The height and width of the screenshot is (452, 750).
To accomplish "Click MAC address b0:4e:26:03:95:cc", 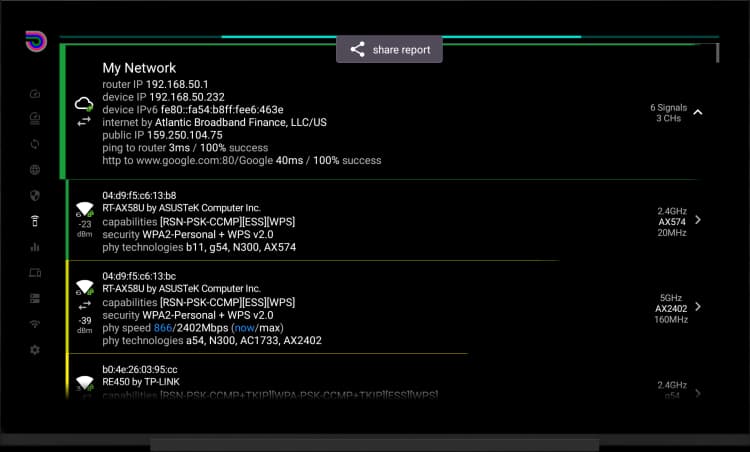I will click(140, 370).
